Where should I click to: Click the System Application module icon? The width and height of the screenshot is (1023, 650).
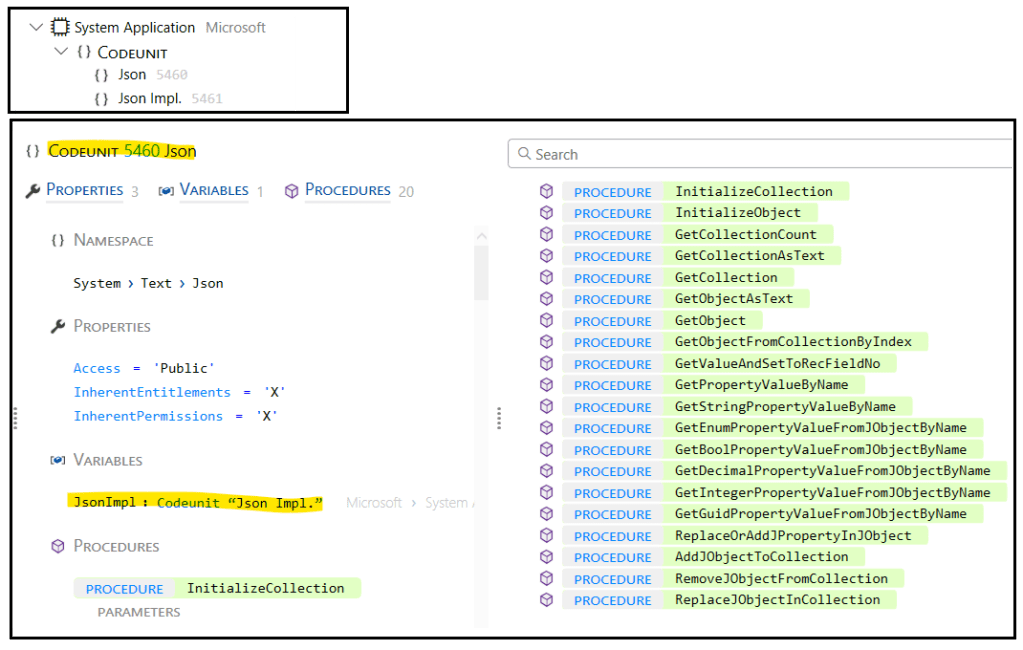click(x=60, y=27)
